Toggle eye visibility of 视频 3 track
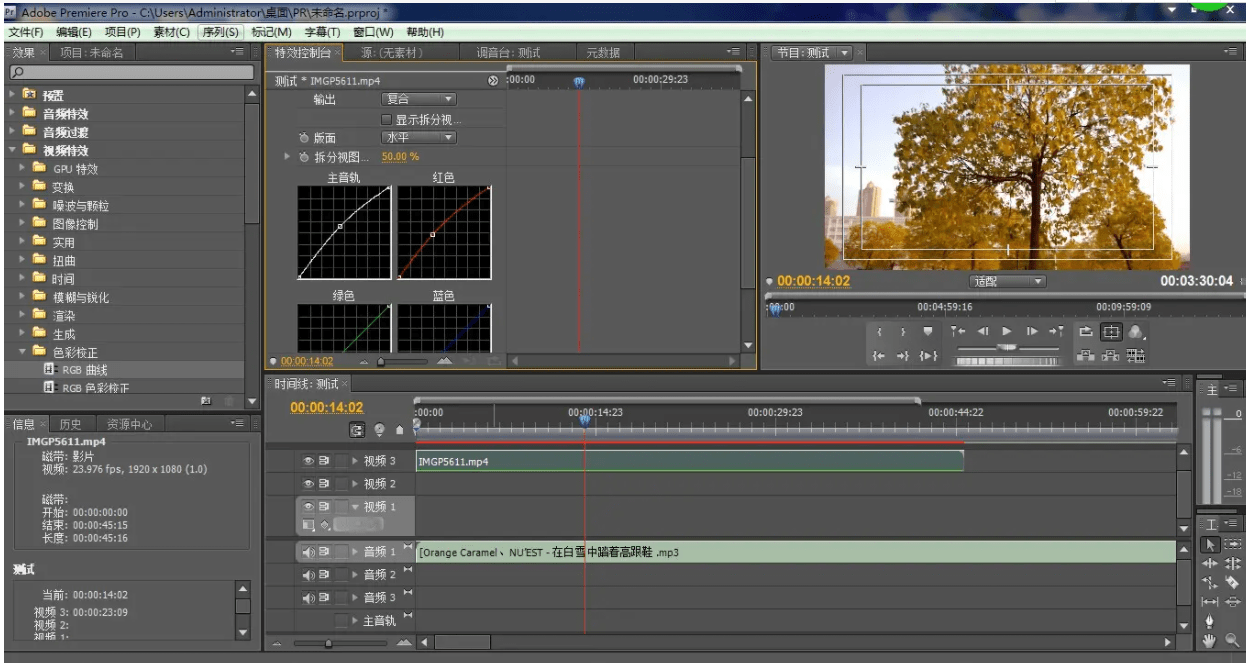This screenshot has height=663, width=1246. pyautogui.click(x=308, y=461)
